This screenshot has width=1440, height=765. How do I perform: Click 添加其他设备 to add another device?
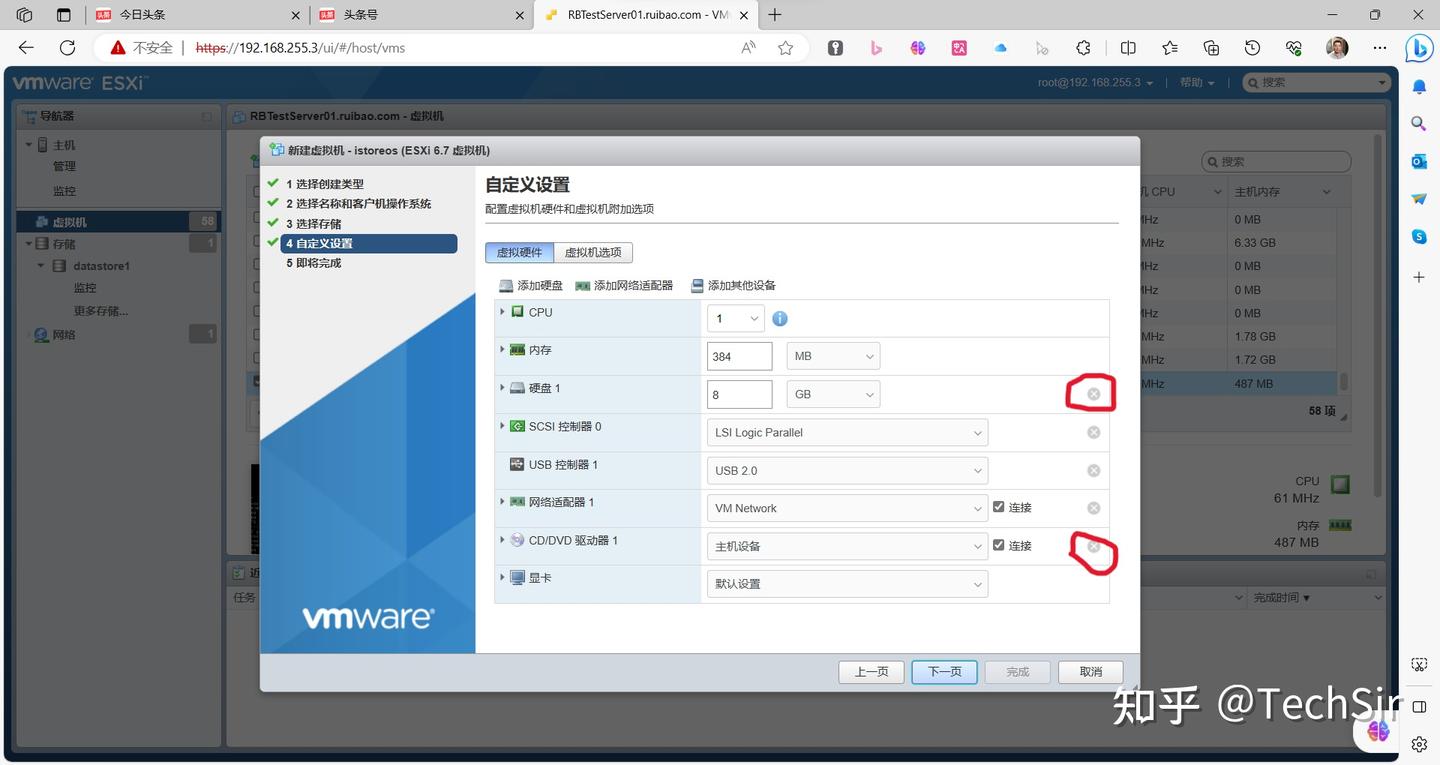733,286
